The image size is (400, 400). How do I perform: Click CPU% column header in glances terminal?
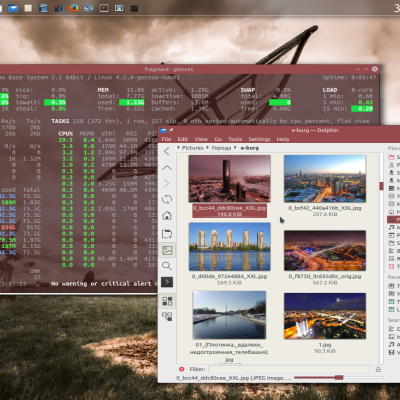pyautogui.click(x=66, y=133)
